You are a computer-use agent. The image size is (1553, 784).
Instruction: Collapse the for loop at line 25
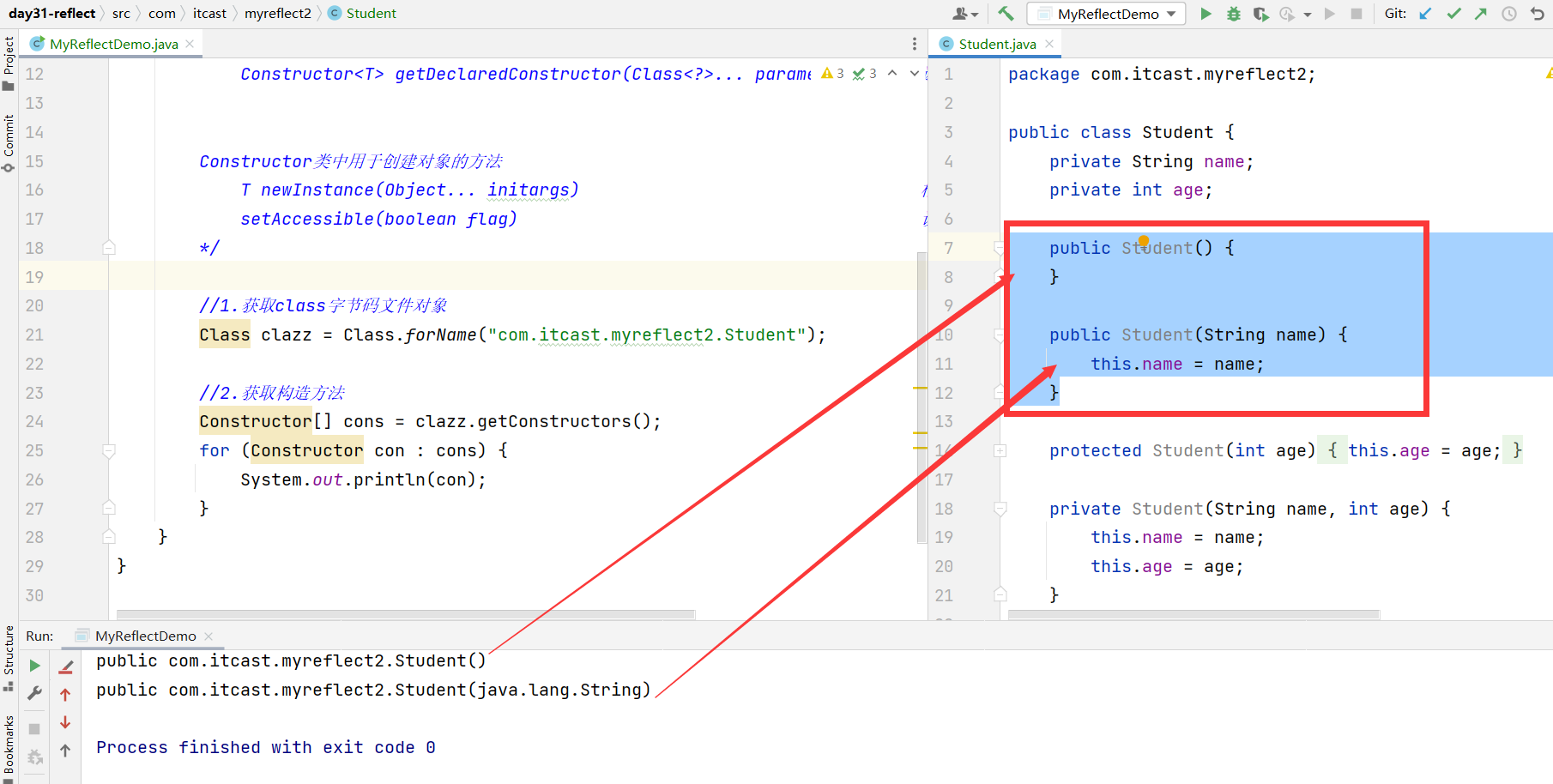click(109, 450)
